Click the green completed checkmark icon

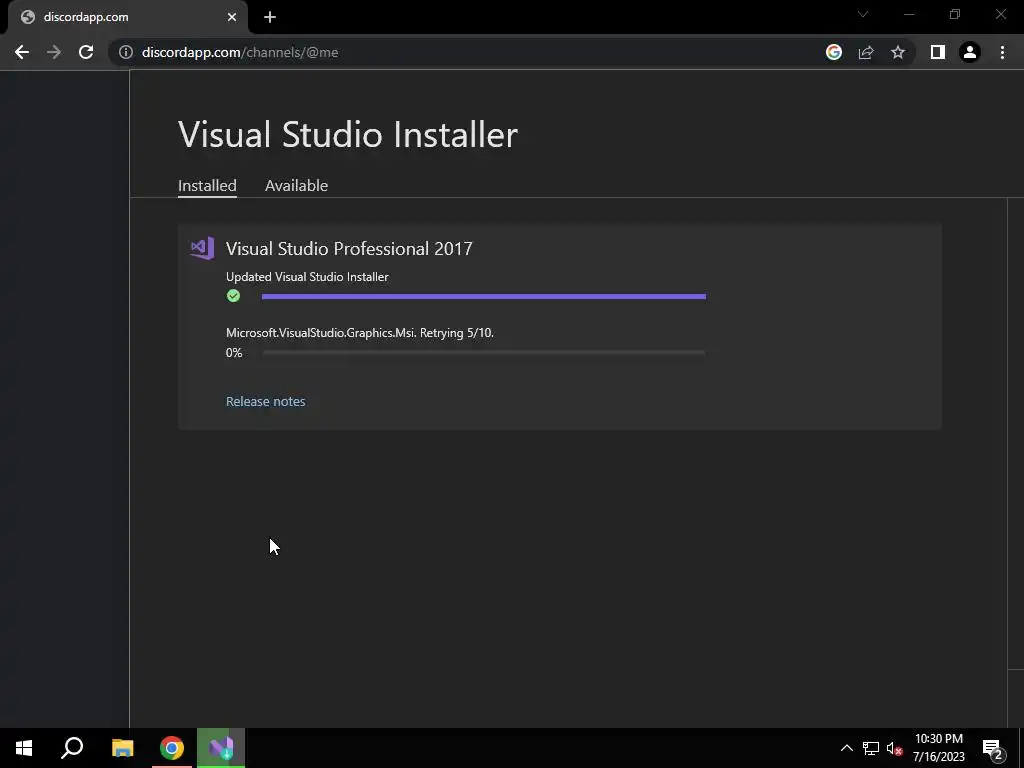(x=233, y=296)
